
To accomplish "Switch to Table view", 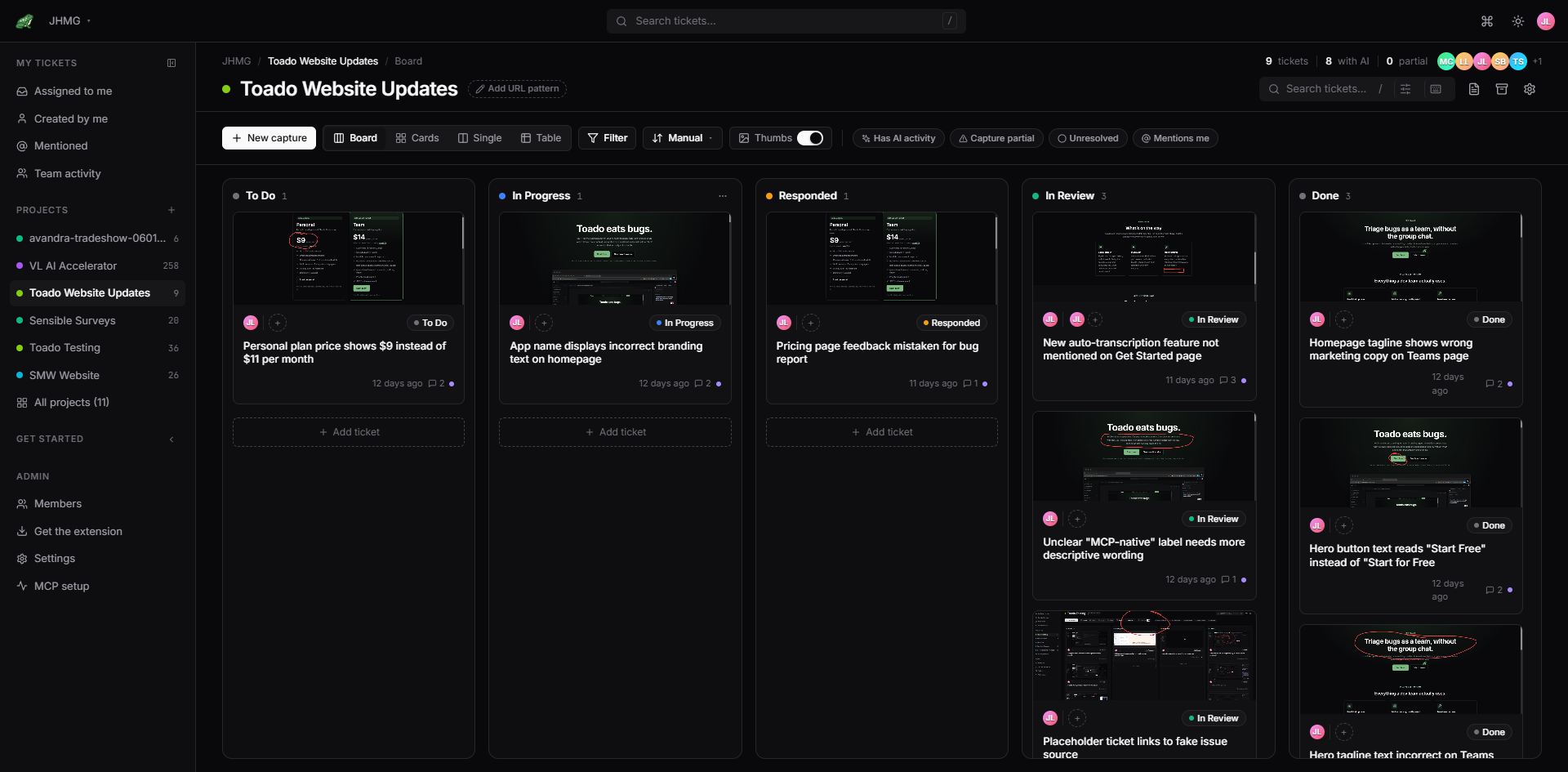I will coord(541,138).
